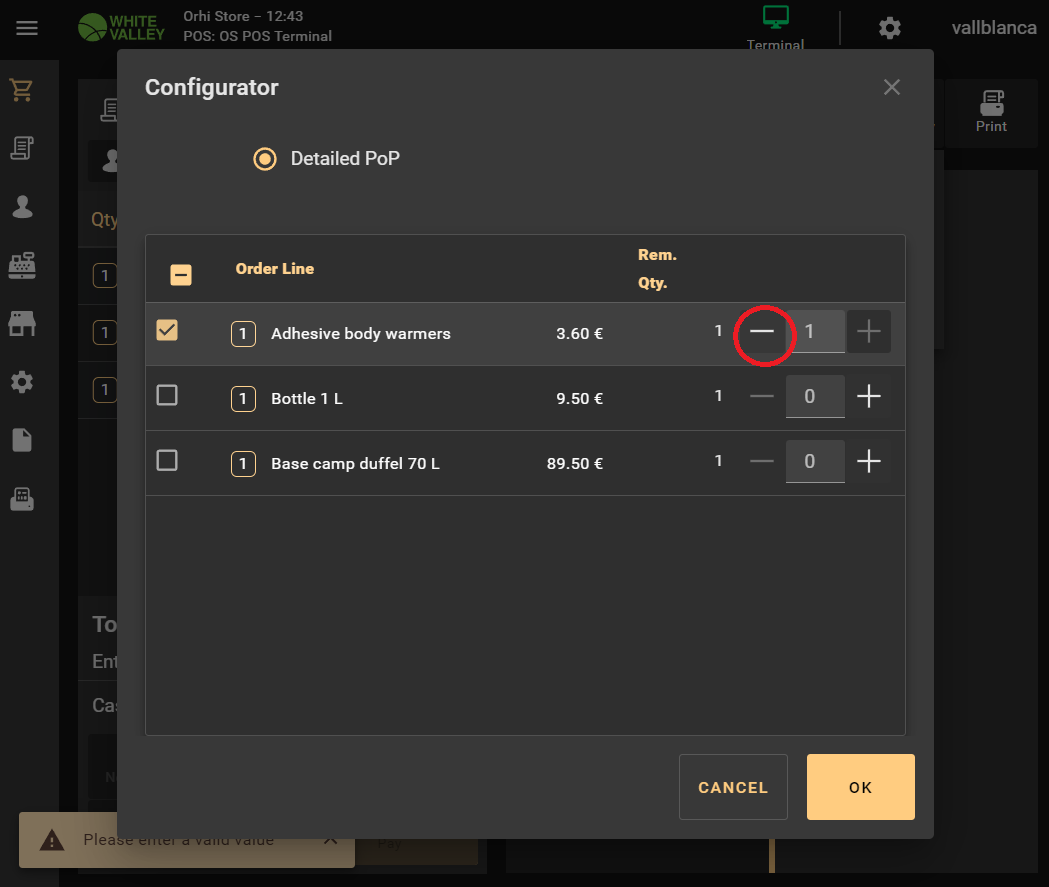Check the Base camp duffel 70 L checkbox
This screenshot has height=887, width=1049.
point(167,460)
